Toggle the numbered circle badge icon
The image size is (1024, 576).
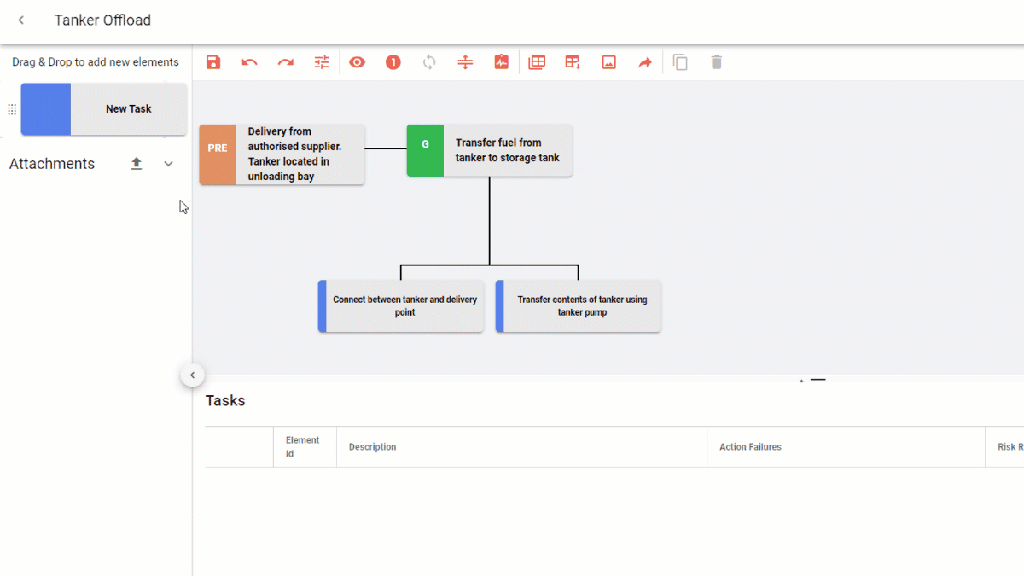[x=393, y=62]
